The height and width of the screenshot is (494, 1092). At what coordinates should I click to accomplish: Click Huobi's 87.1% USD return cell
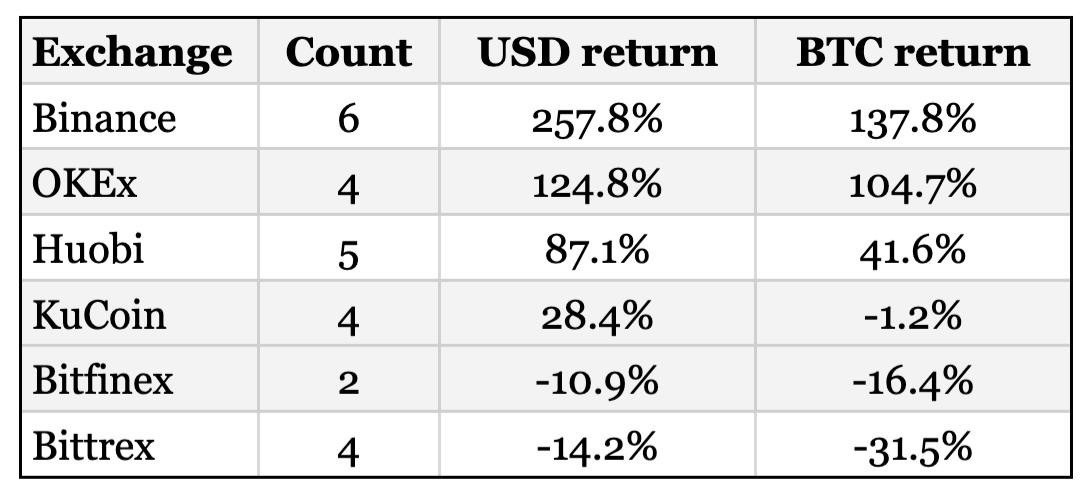click(x=597, y=249)
